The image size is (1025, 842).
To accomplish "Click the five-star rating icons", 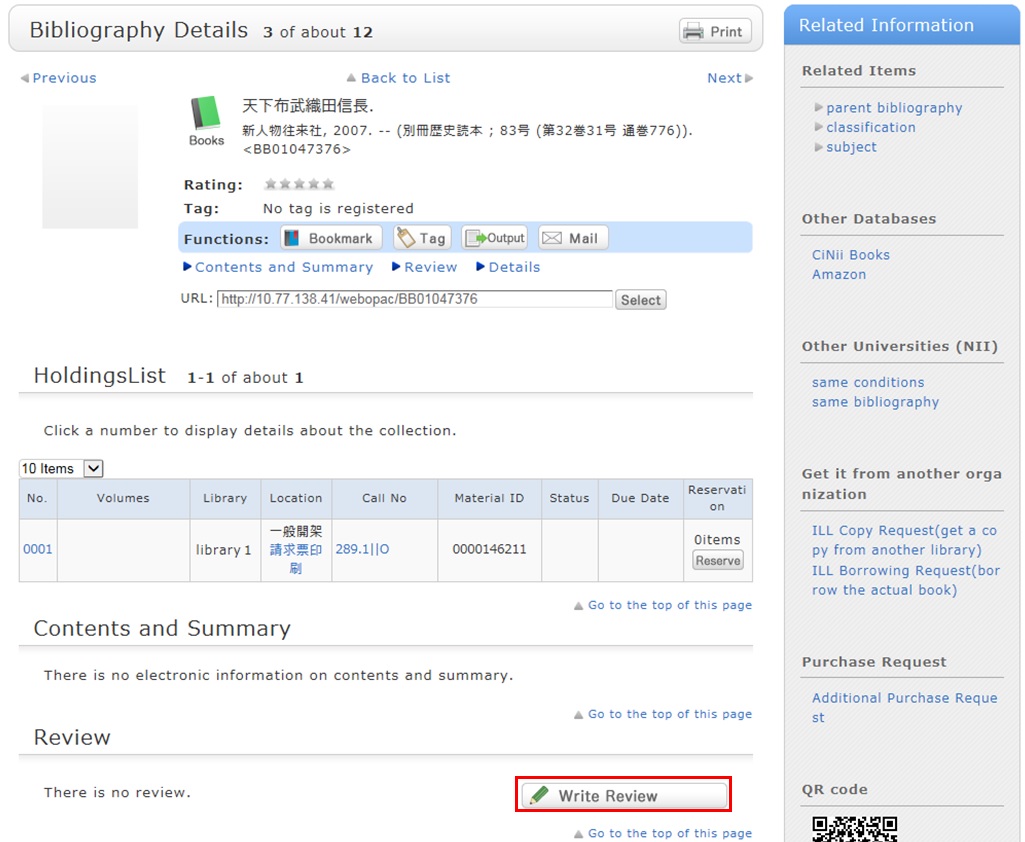I will [299, 184].
